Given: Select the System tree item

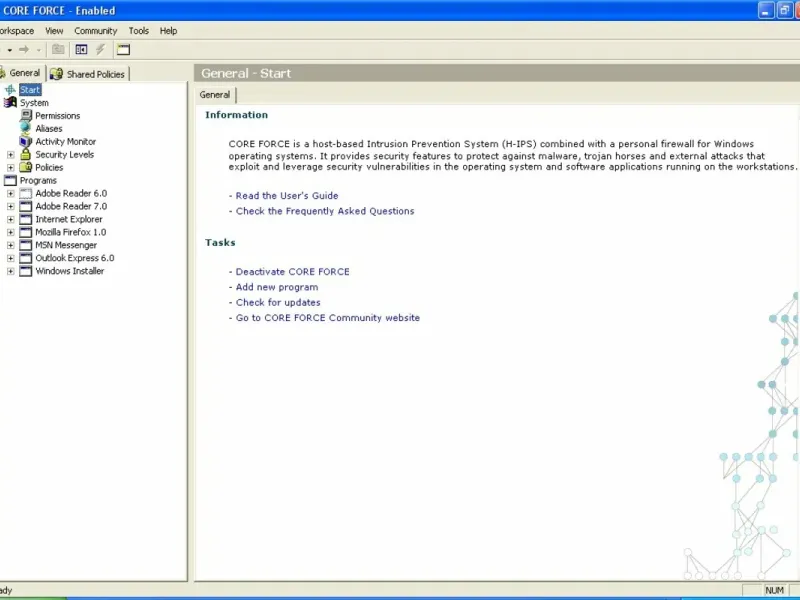Looking at the screenshot, I should (34, 103).
